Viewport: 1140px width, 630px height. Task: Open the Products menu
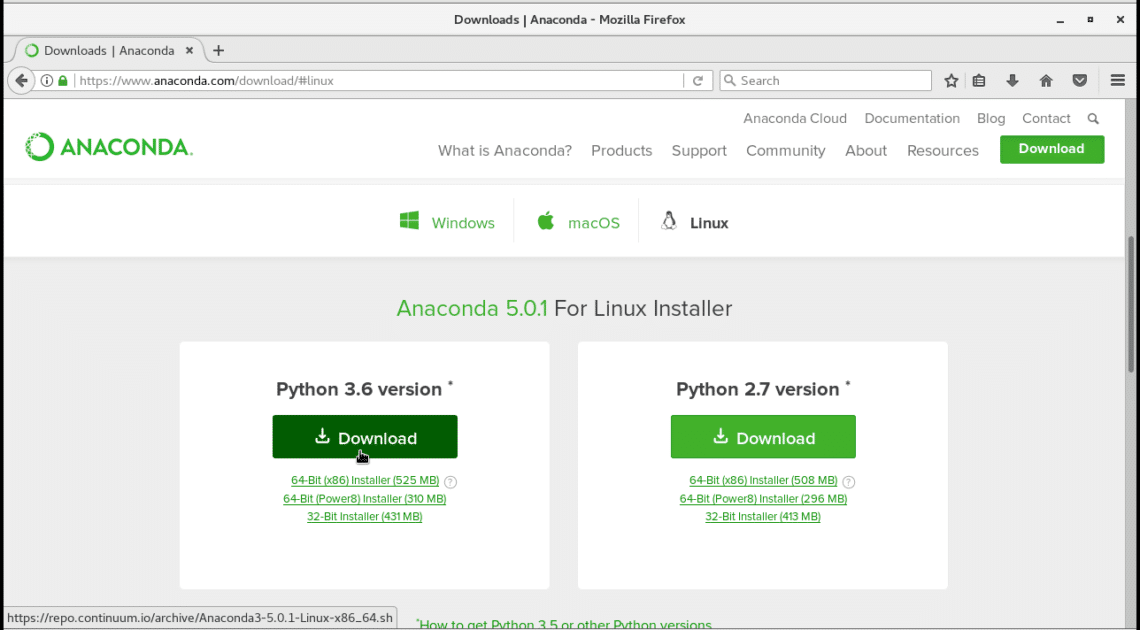(x=622, y=150)
